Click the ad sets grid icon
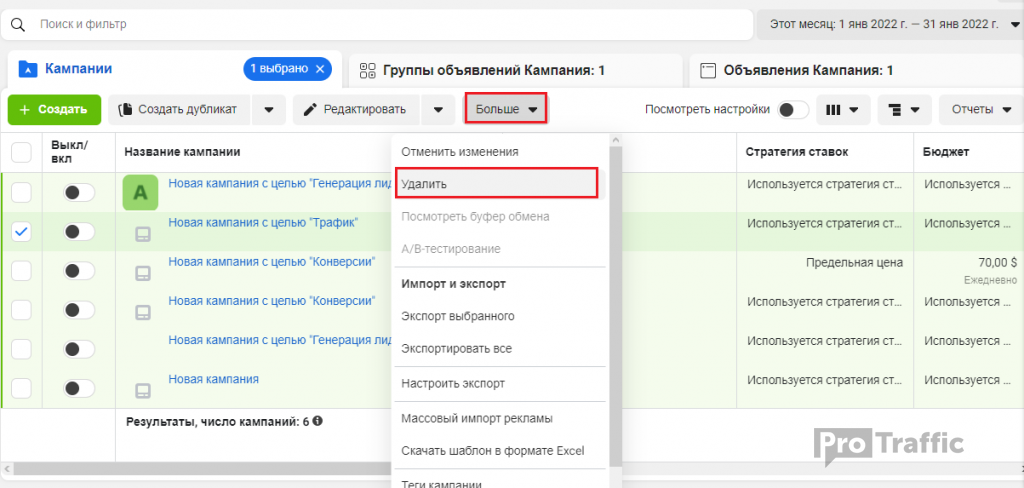This screenshot has width=1024, height=488. click(368, 71)
